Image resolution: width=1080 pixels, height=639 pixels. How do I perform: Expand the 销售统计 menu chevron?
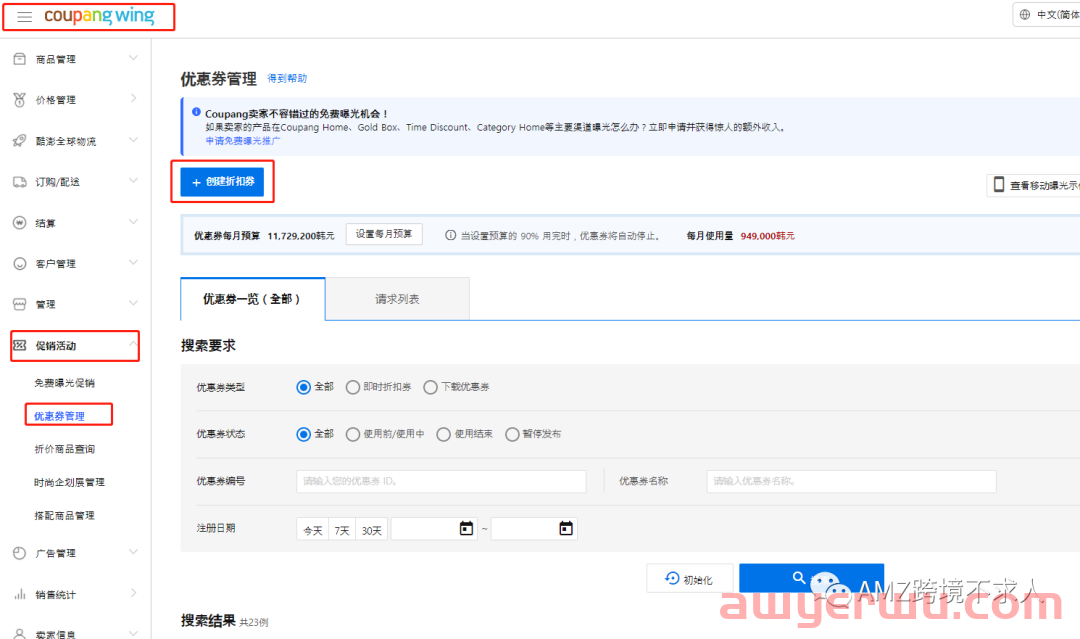tap(133, 593)
